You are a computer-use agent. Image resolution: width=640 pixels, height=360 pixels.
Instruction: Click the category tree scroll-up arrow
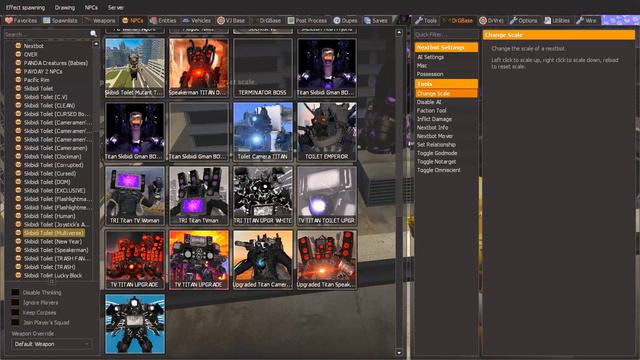tap(96, 43)
